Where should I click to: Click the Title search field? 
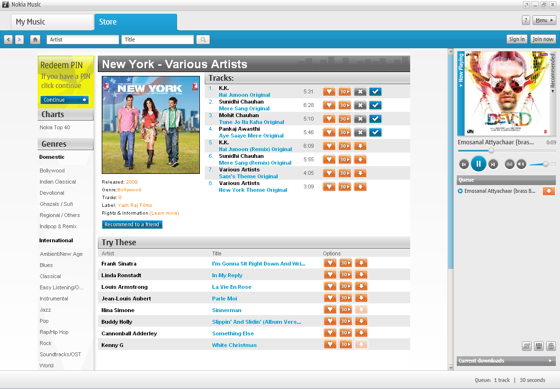point(158,40)
